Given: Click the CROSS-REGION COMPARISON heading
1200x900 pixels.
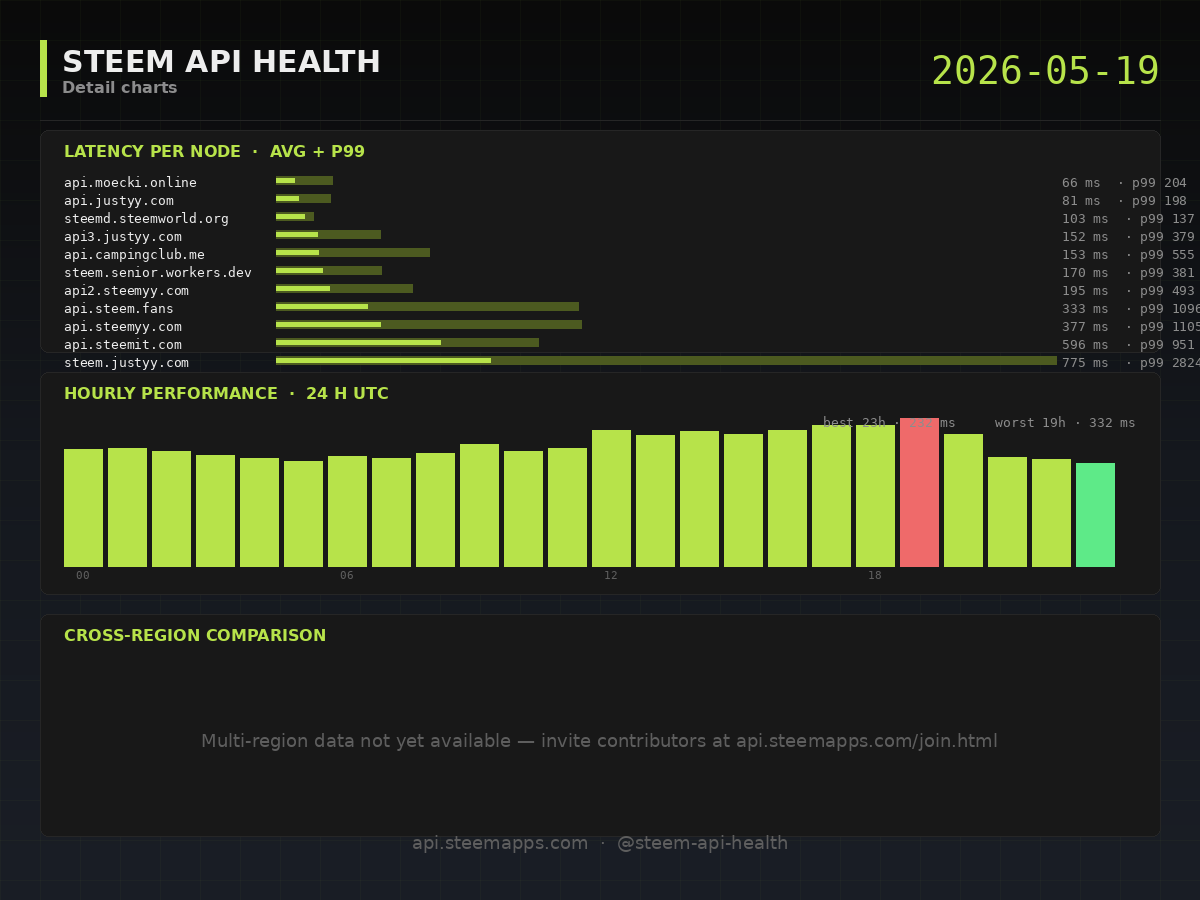Looking at the screenshot, I should (x=195, y=636).
